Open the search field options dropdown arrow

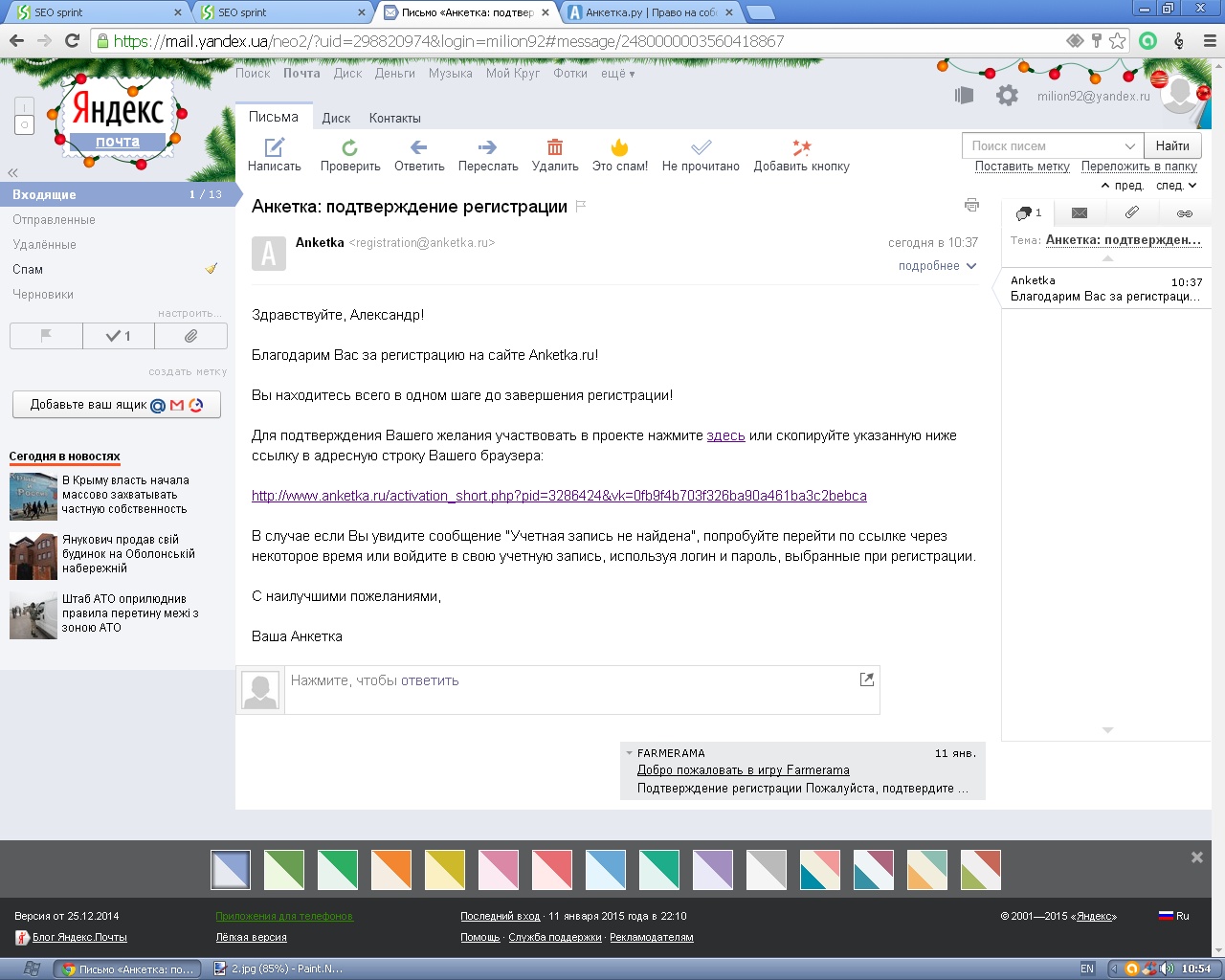point(1130,145)
